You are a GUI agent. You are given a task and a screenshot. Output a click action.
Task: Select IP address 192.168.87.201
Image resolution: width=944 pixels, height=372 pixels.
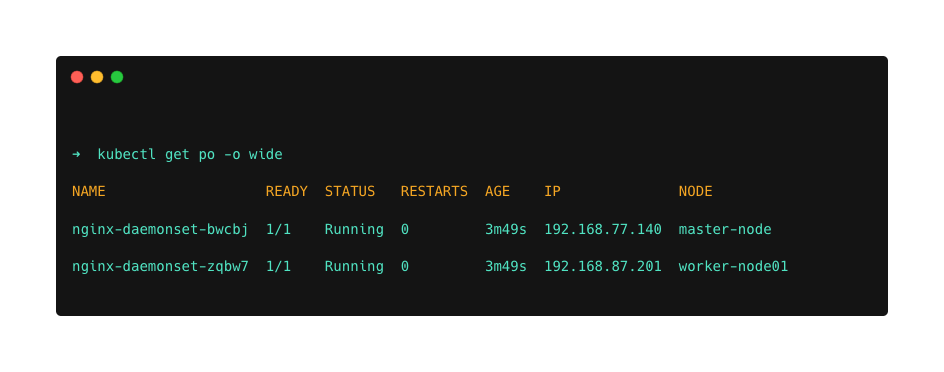pyautogui.click(x=603, y=267)
